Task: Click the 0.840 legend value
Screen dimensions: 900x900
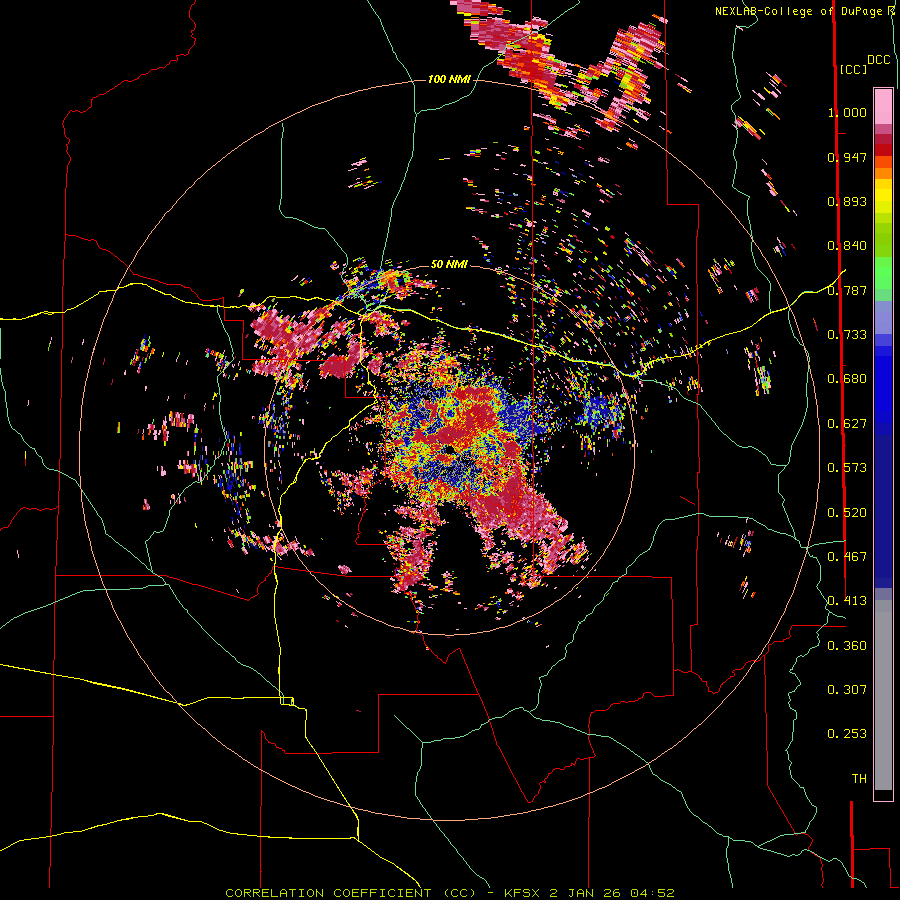Action: 847,246
